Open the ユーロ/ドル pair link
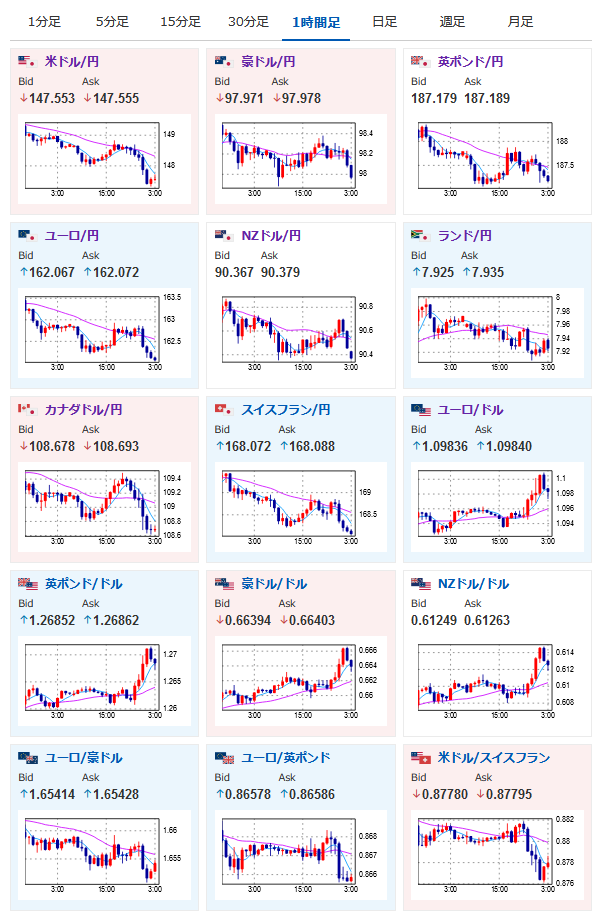Screen dimensions: 597x915 [x=470, y=410]
